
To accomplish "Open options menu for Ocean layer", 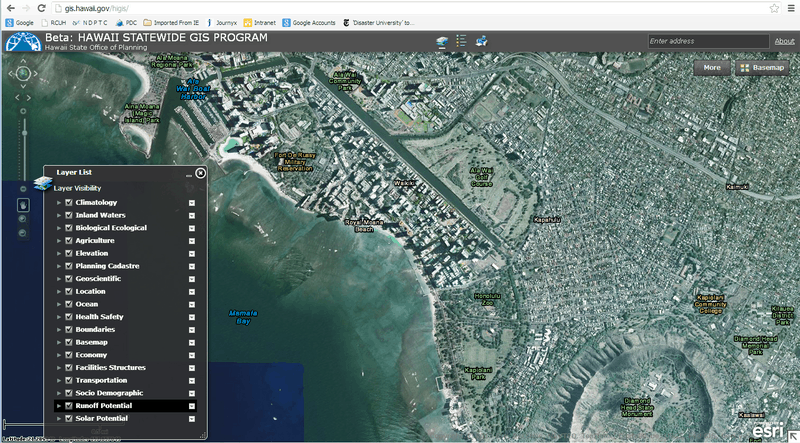I will pos(191,304).
